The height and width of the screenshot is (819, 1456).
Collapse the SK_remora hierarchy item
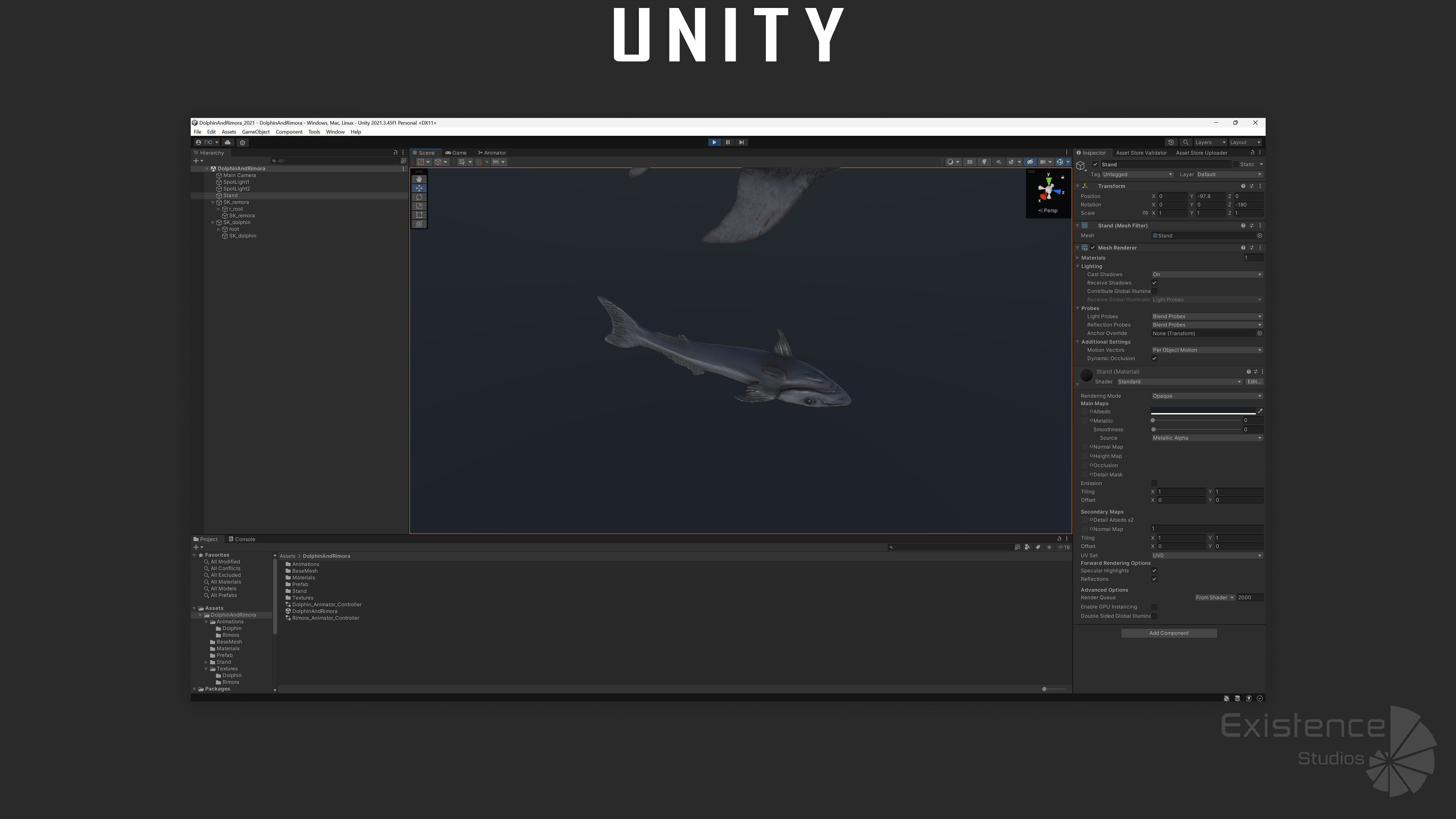pos(213,202)
